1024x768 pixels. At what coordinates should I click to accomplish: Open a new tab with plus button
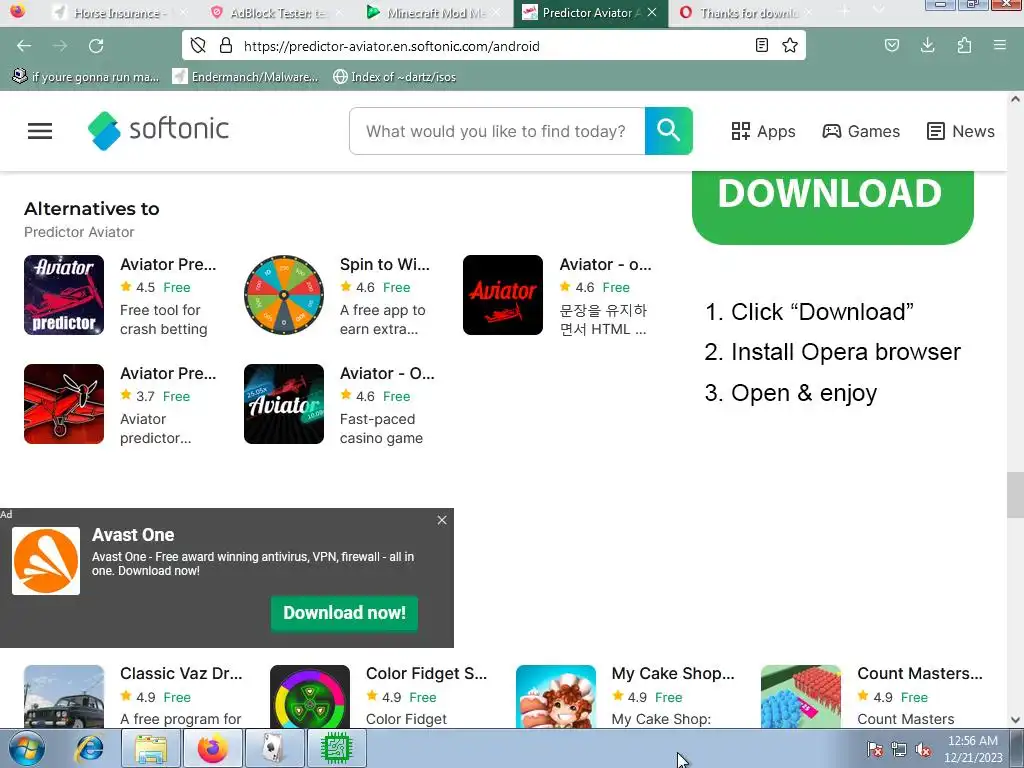point(844,11)
